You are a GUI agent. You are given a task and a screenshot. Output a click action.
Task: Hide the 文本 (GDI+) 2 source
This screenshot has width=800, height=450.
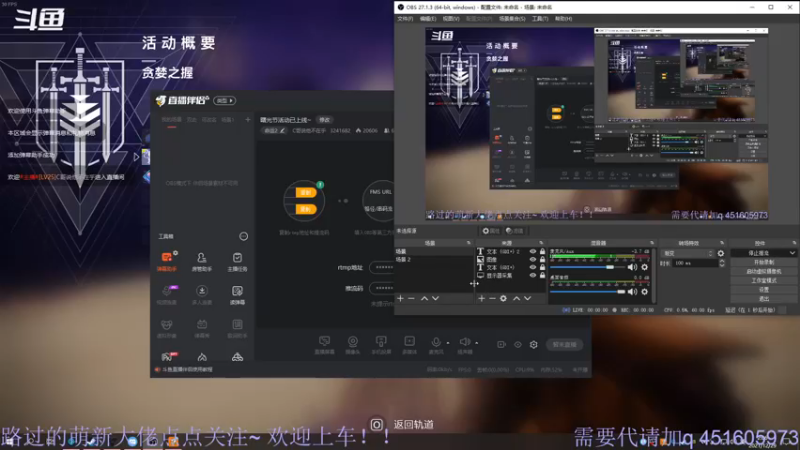pos(533,252)
